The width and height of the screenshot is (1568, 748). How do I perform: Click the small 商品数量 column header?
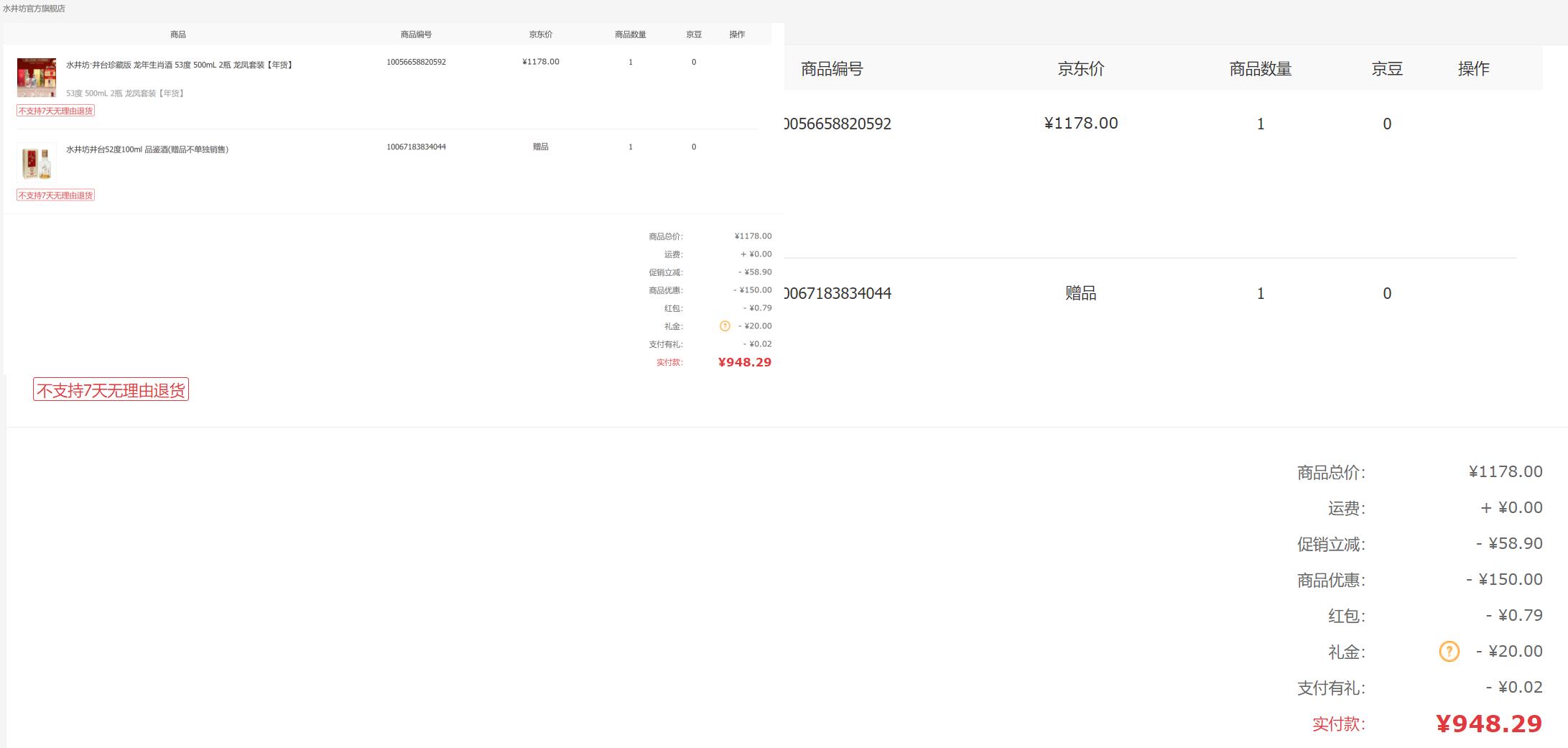coord(631,34)
